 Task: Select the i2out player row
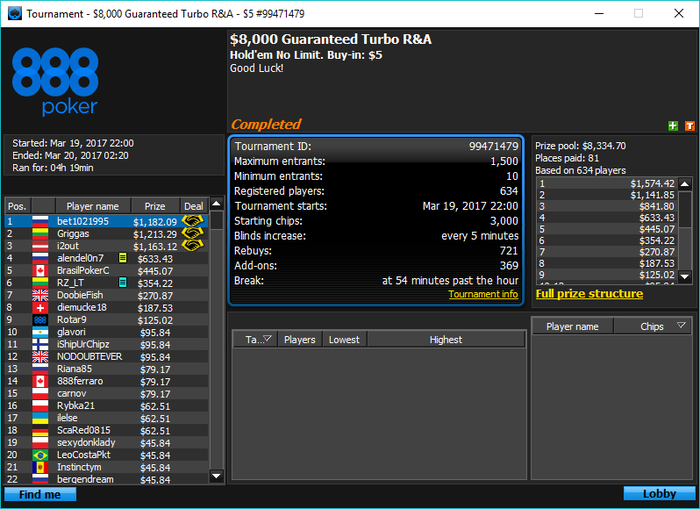point(106,246)
